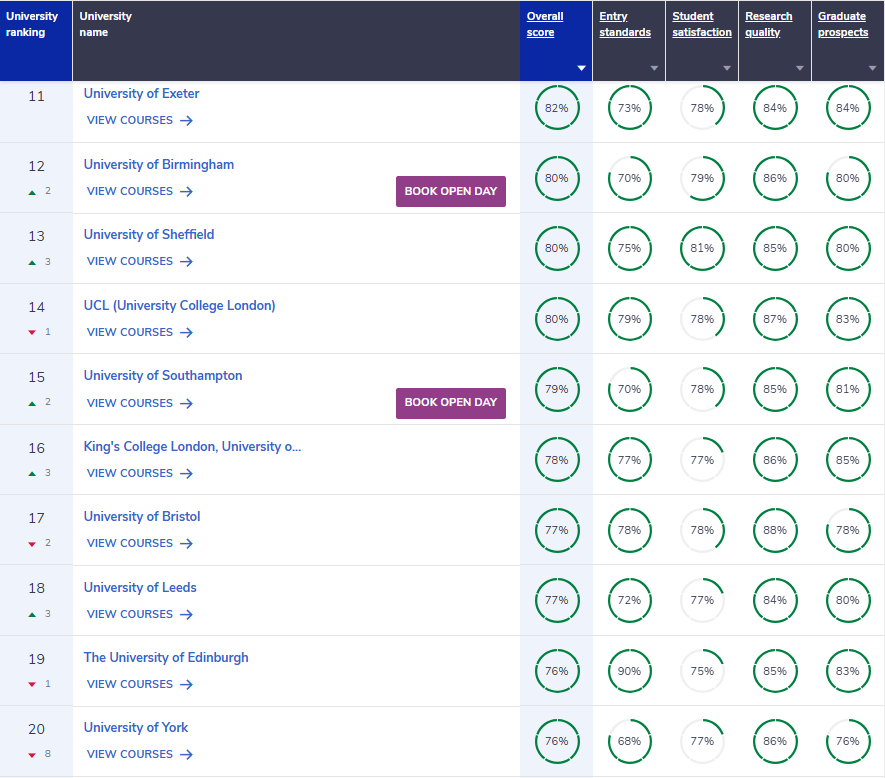
Task: Click the University ranking column header
Action: [x=36, y=41]
